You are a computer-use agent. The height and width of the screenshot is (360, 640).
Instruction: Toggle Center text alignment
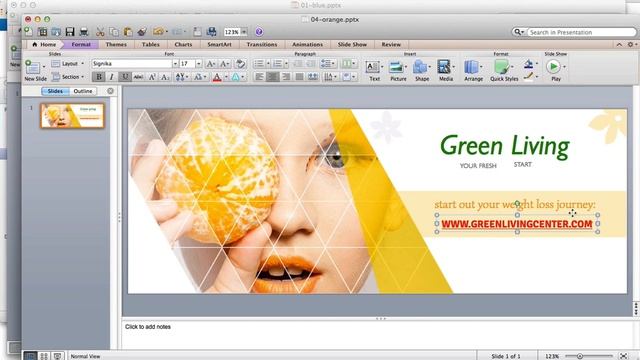coord(273,77)
